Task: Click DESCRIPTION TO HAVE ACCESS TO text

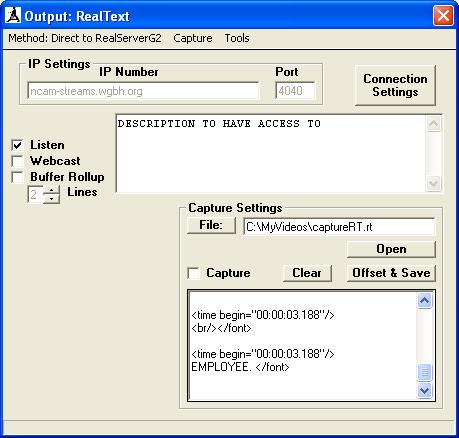Action: 219,124
